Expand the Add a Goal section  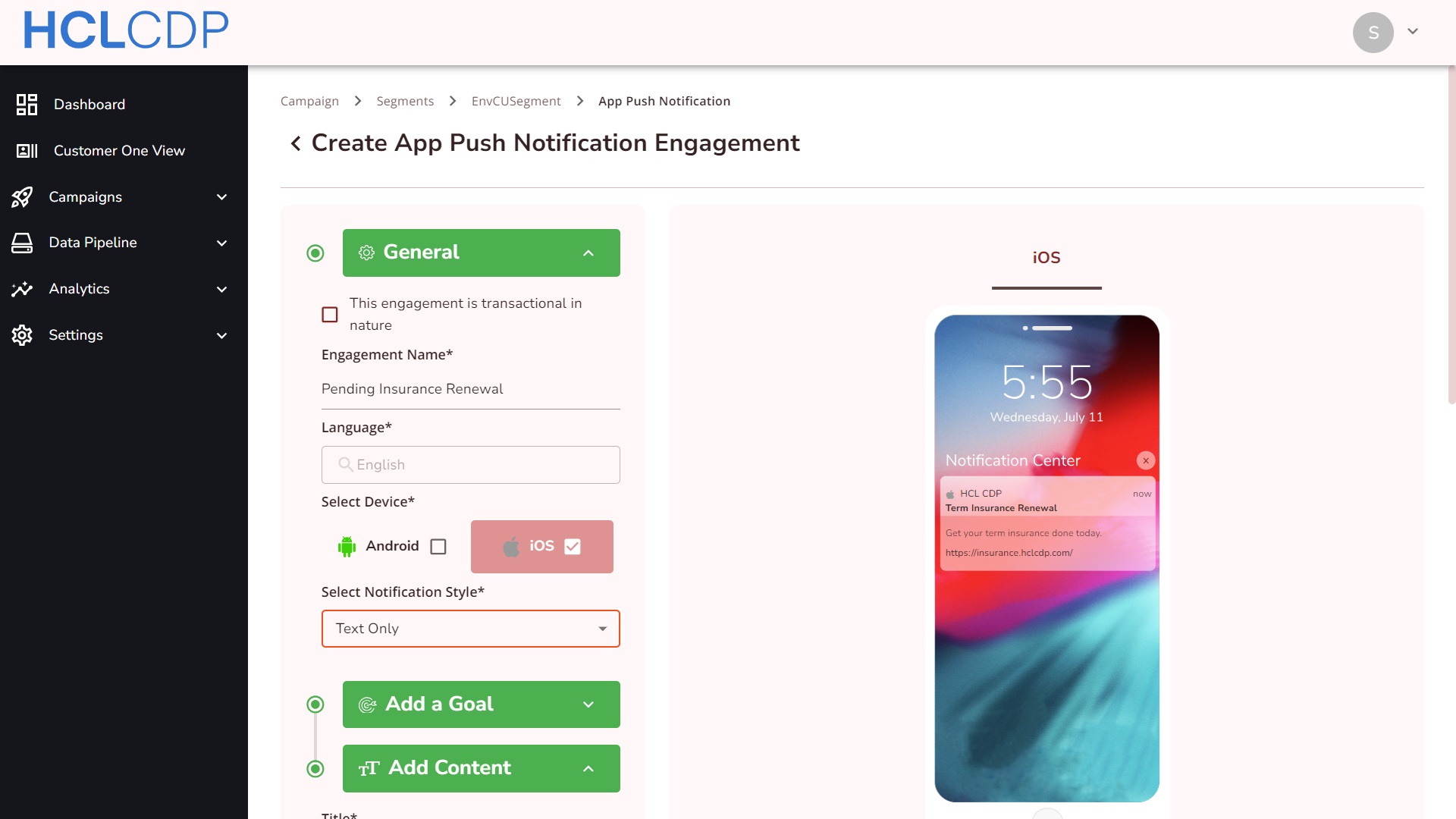482,704
